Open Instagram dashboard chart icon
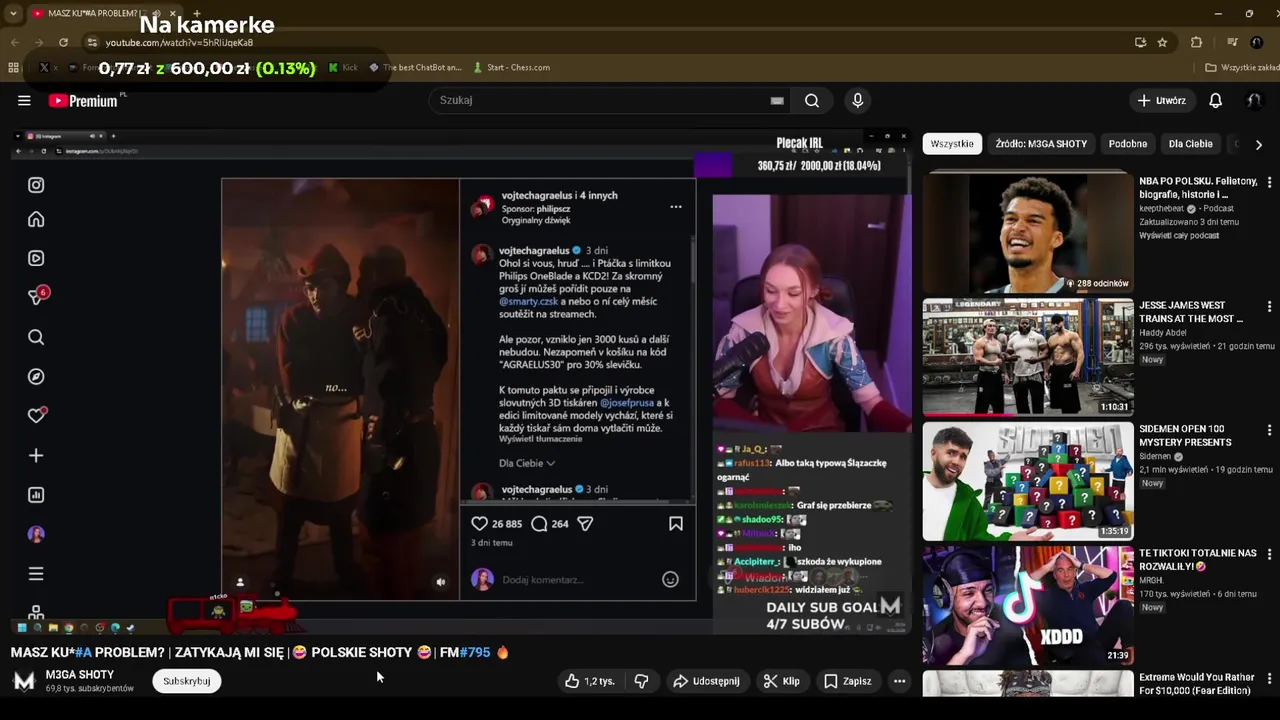This screenshot has height=720, width=1280. pyautogui.click(x=36, y=495)
